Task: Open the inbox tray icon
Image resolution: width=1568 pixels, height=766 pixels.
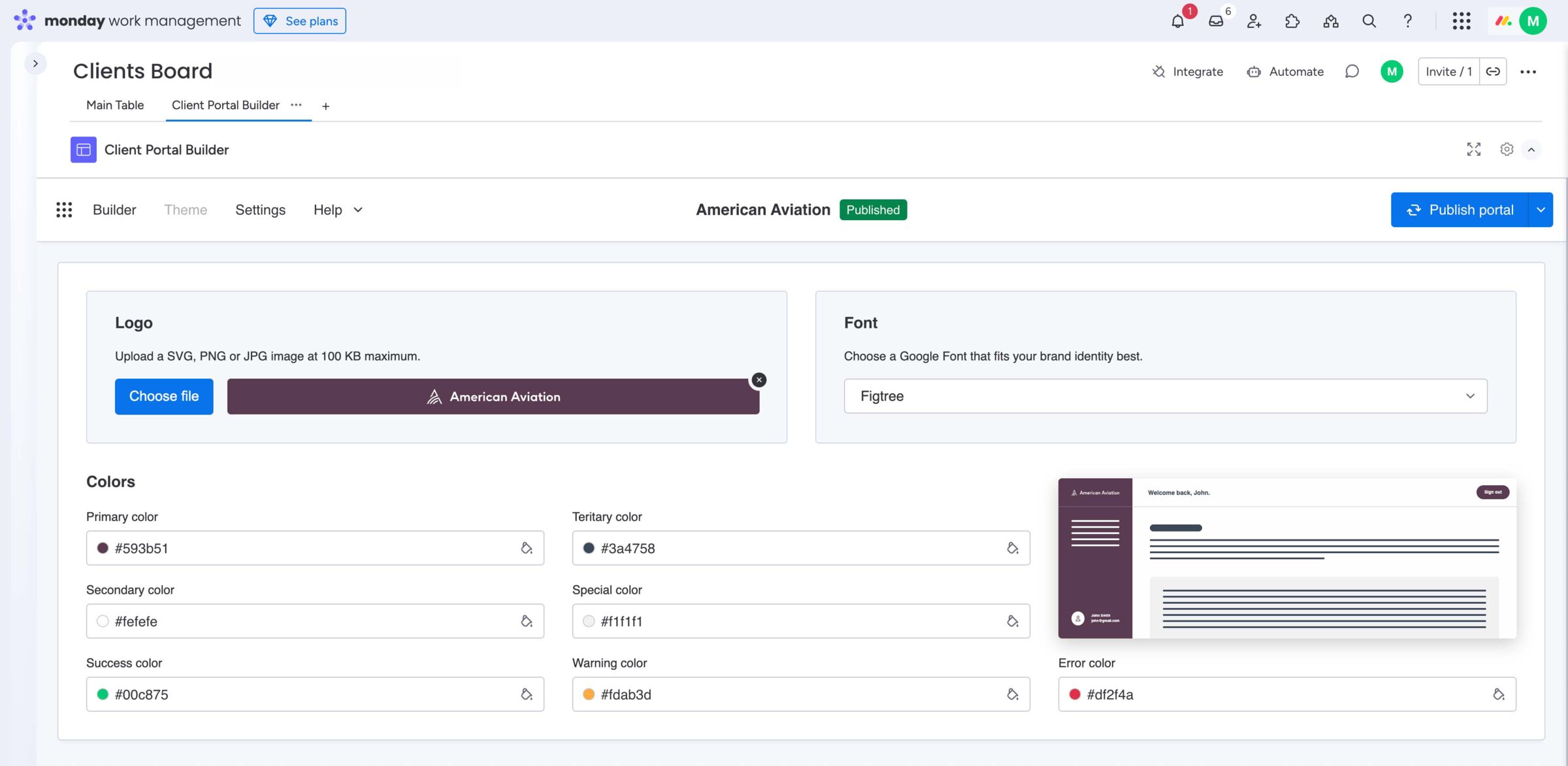Action: (1216, 21)
